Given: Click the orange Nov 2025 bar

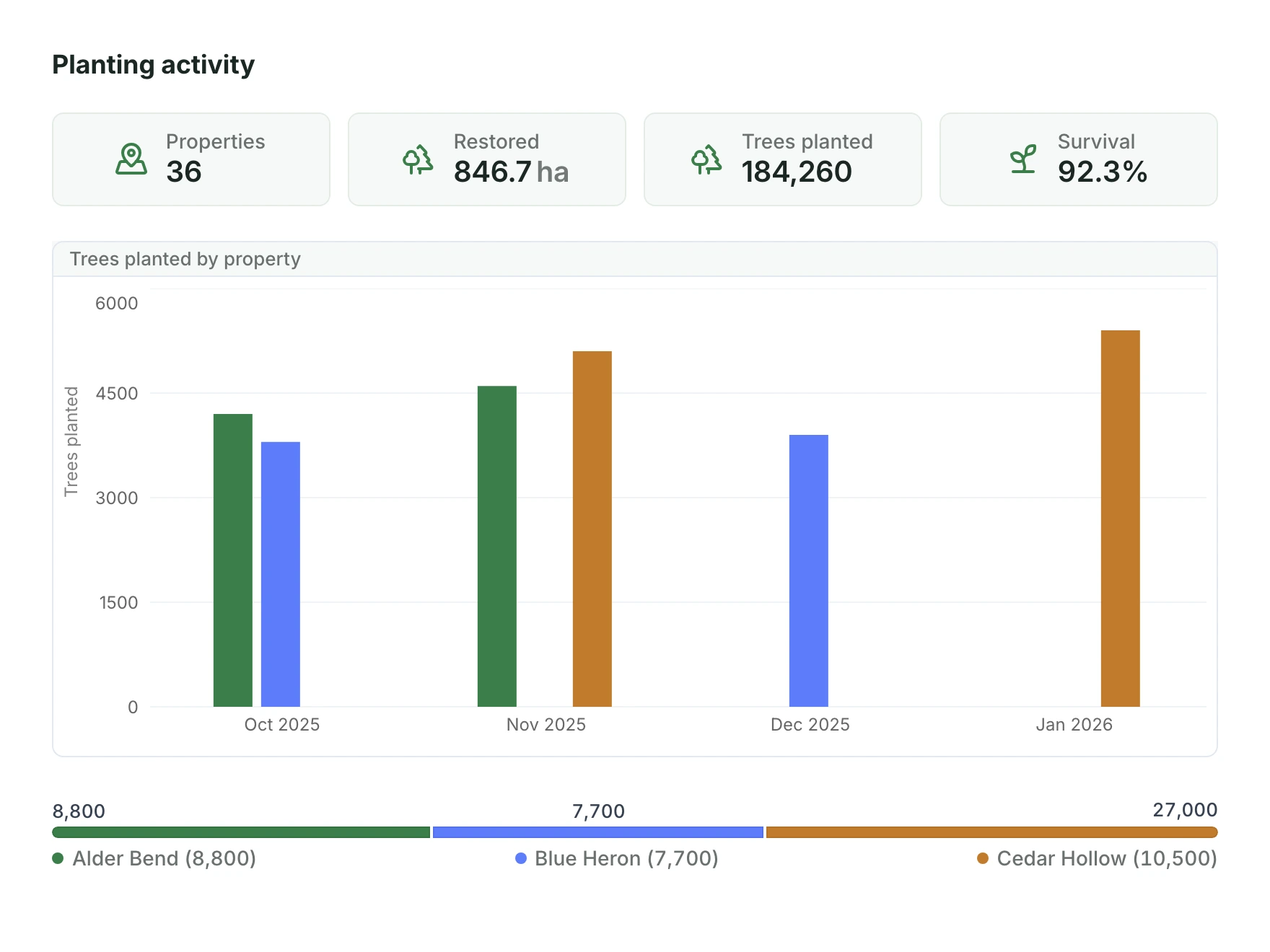Looking at the screenshot, I should (x=592, y=529).
